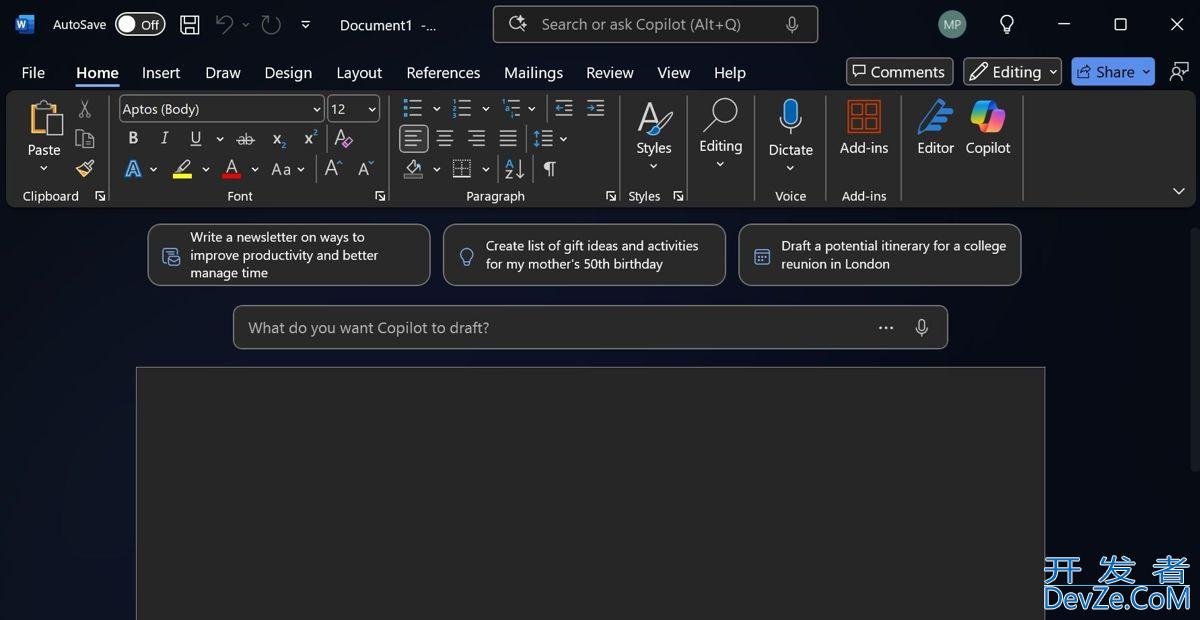Increase font size with the larger A
The height and width of the screenshot is (620, 1200).
tap(334, 169)
